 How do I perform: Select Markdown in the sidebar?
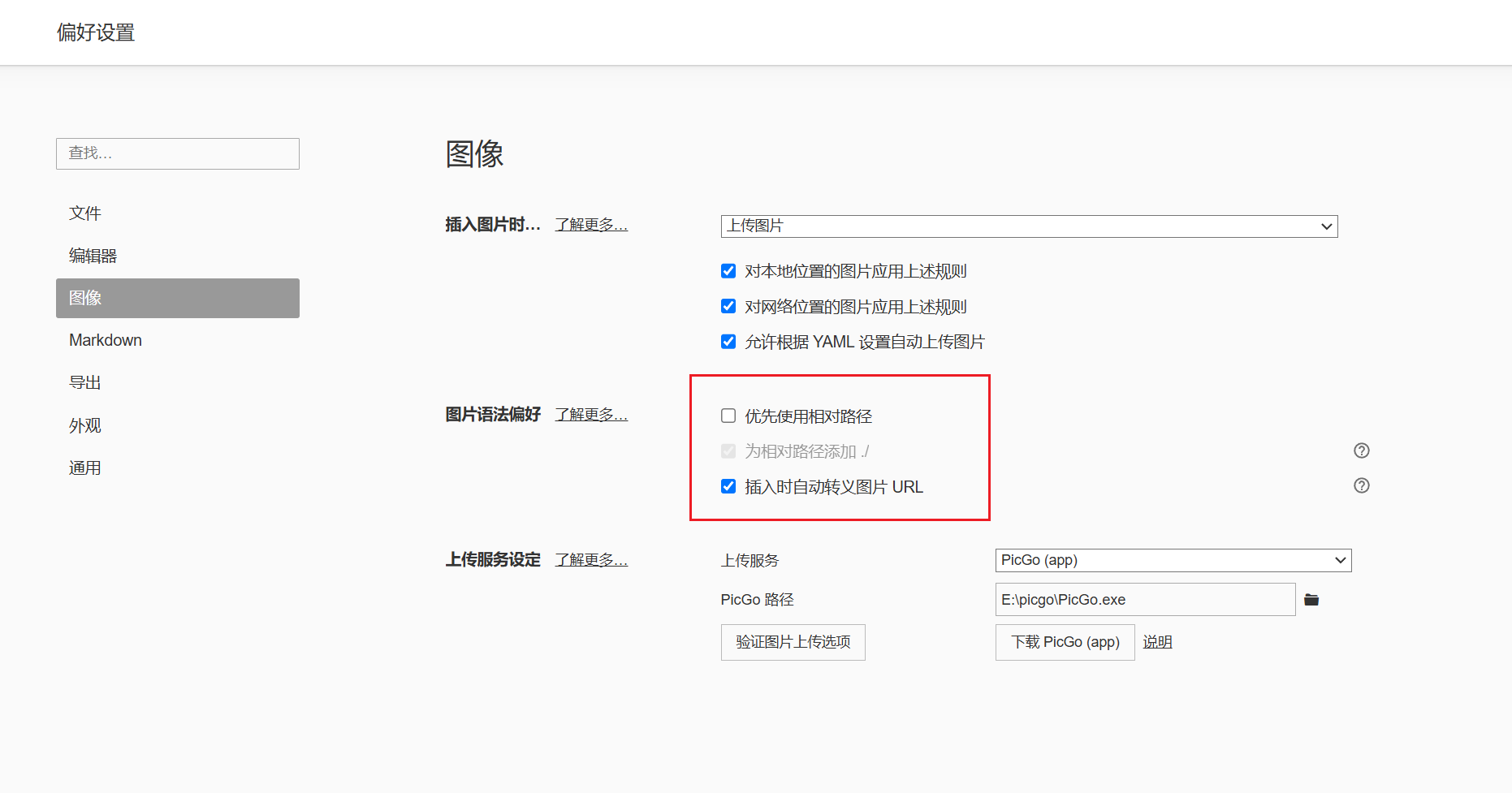(106, 340)
